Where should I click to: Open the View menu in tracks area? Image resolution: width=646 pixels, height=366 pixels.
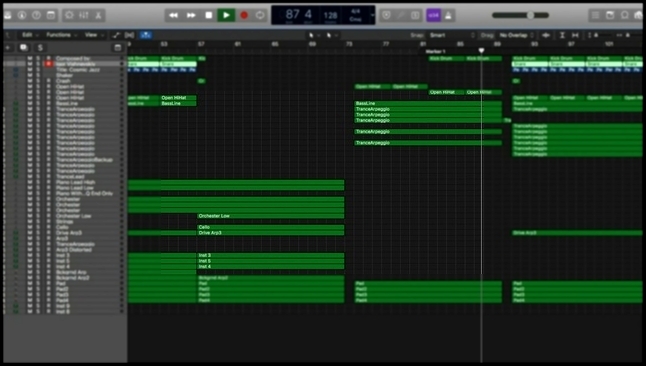(x=94, y=35)
